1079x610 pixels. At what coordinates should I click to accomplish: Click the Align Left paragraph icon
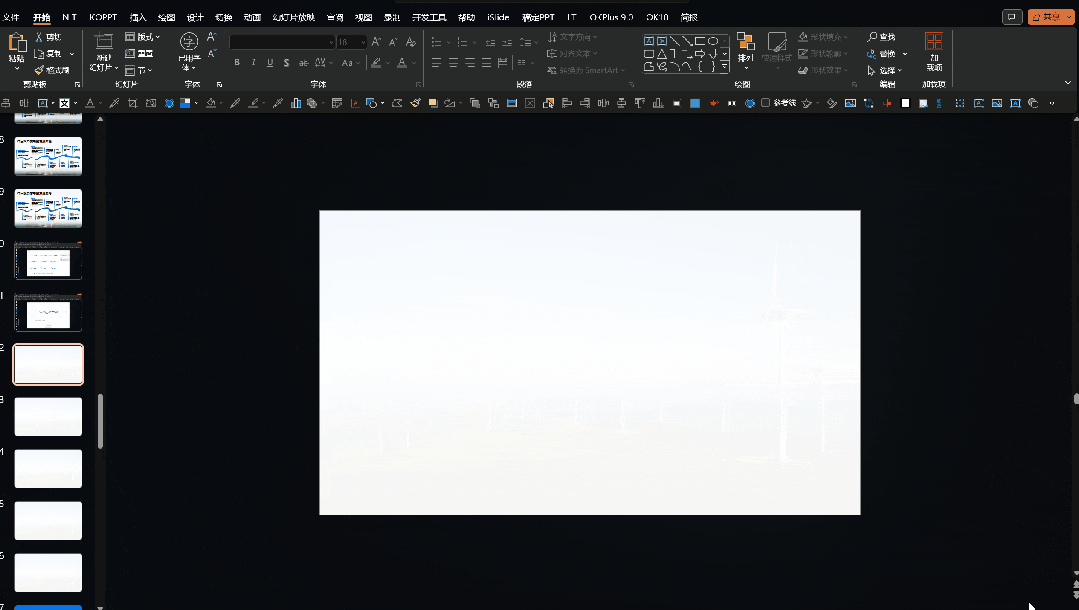pyautogui.click(x=436, y=63)
